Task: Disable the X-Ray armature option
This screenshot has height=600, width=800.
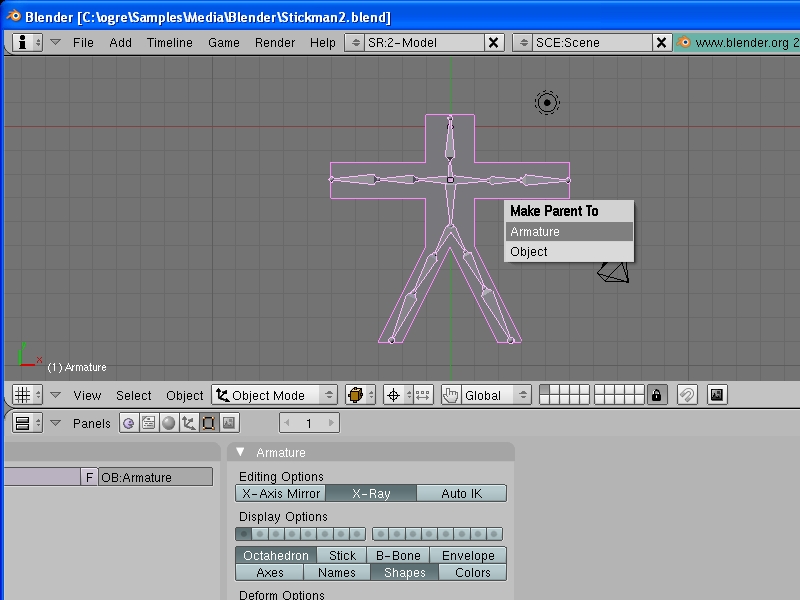Action: tap(371, 493)
